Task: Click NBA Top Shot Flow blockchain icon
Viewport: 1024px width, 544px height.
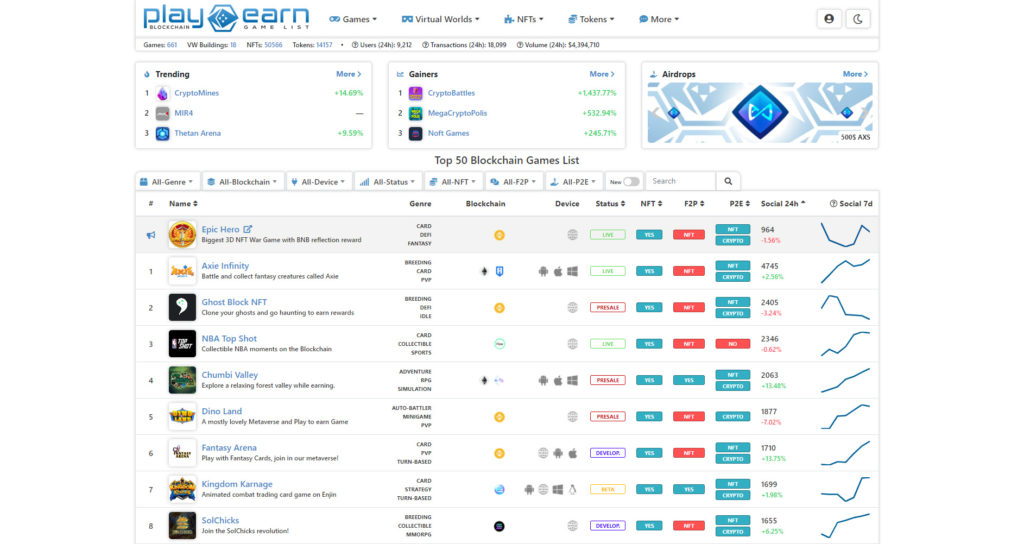Action: [499, 344]
